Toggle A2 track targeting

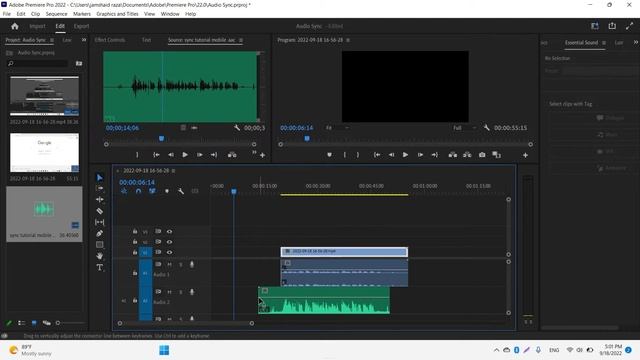145,301
